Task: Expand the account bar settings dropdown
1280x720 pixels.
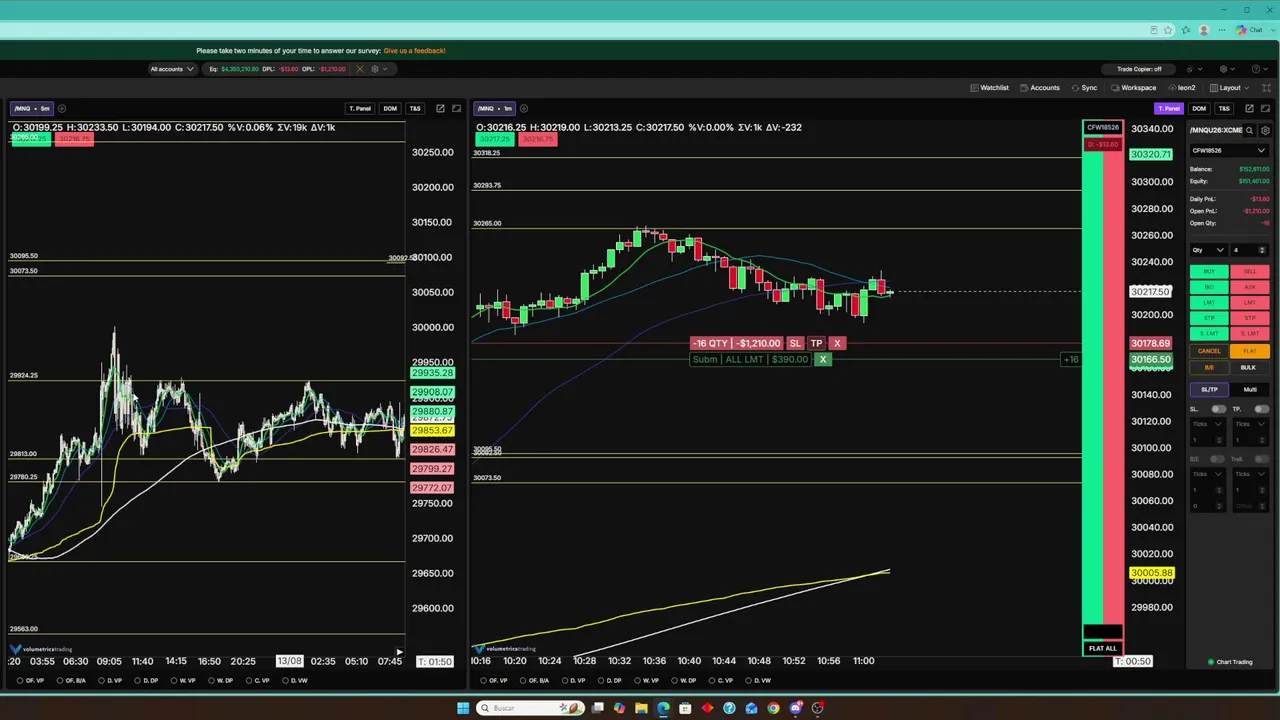Action: click(379, 69)
